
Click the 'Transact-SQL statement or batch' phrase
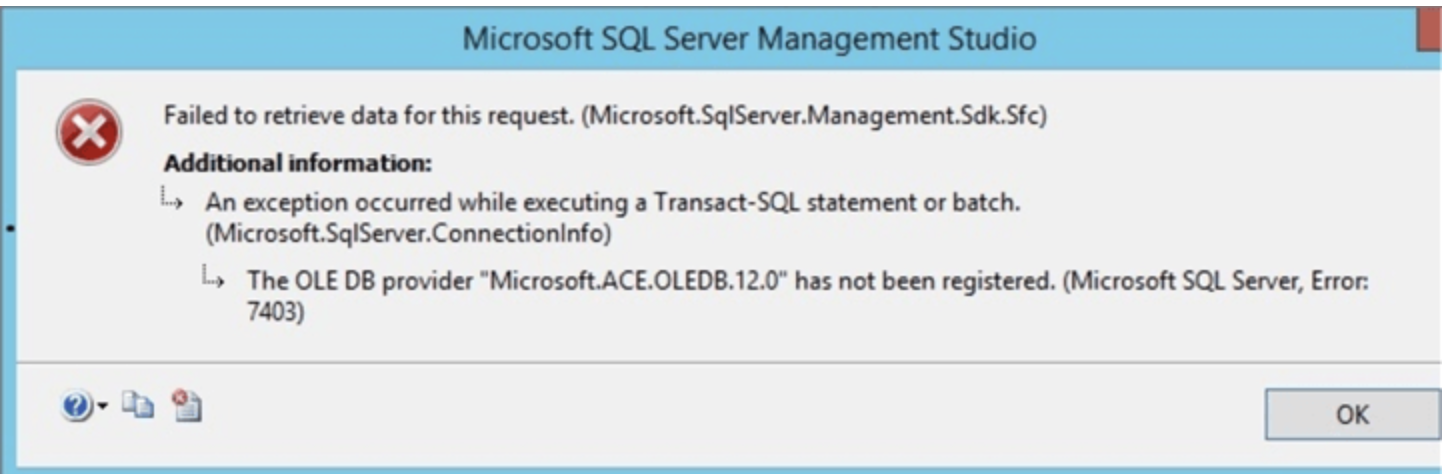click(836, 202)
